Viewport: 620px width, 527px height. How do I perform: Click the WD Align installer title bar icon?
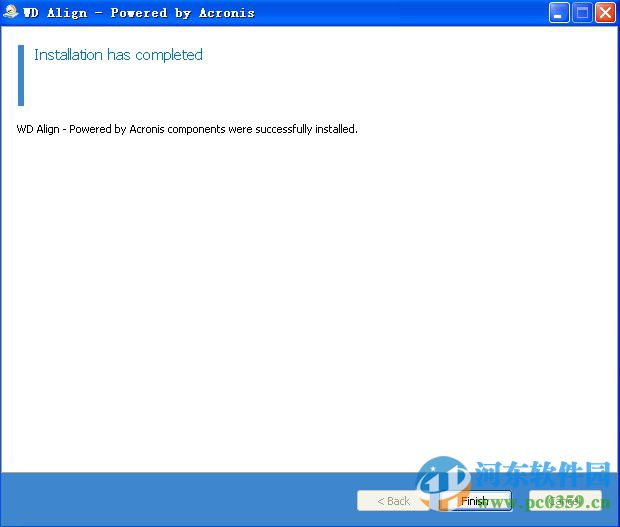[11, 12]
